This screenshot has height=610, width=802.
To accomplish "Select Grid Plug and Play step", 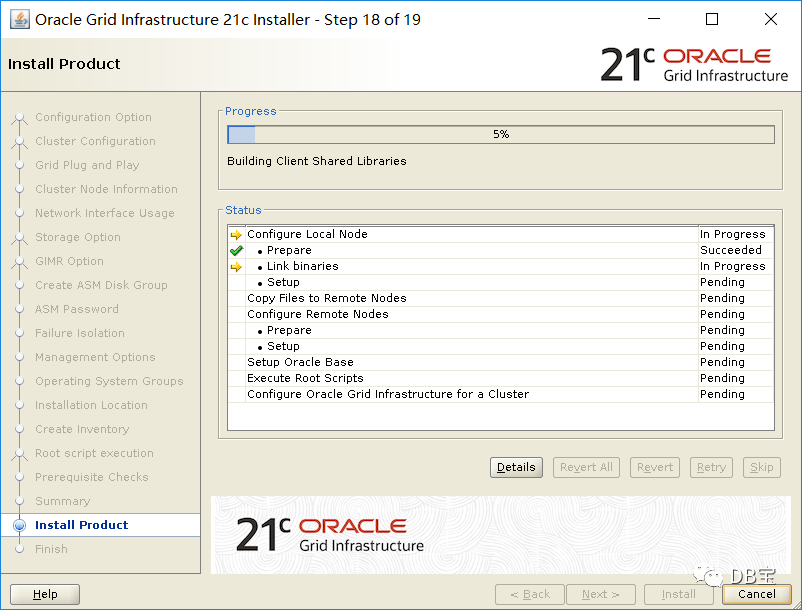I will click(x=87, y=165).
